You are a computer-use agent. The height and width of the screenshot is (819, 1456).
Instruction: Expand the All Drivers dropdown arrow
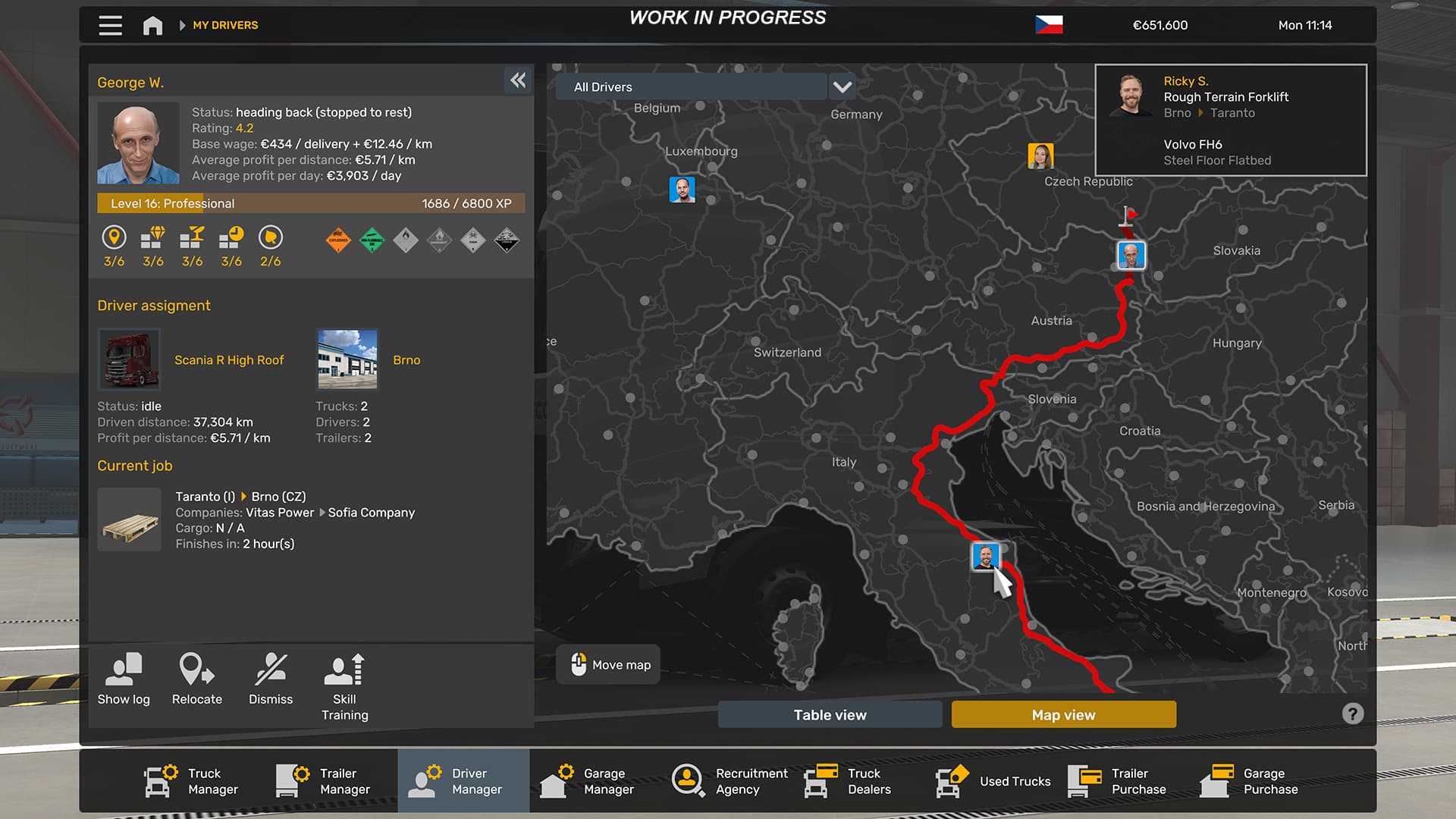[x=842, y=86]
